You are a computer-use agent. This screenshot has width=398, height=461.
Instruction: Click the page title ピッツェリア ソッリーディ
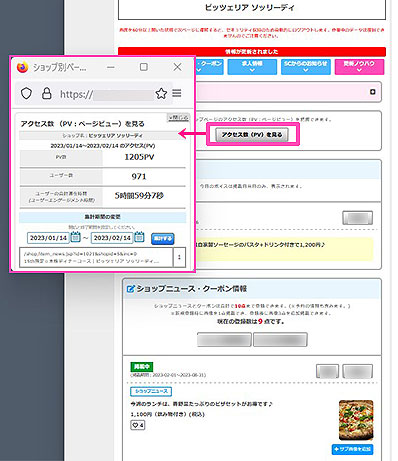pos(250,8)
